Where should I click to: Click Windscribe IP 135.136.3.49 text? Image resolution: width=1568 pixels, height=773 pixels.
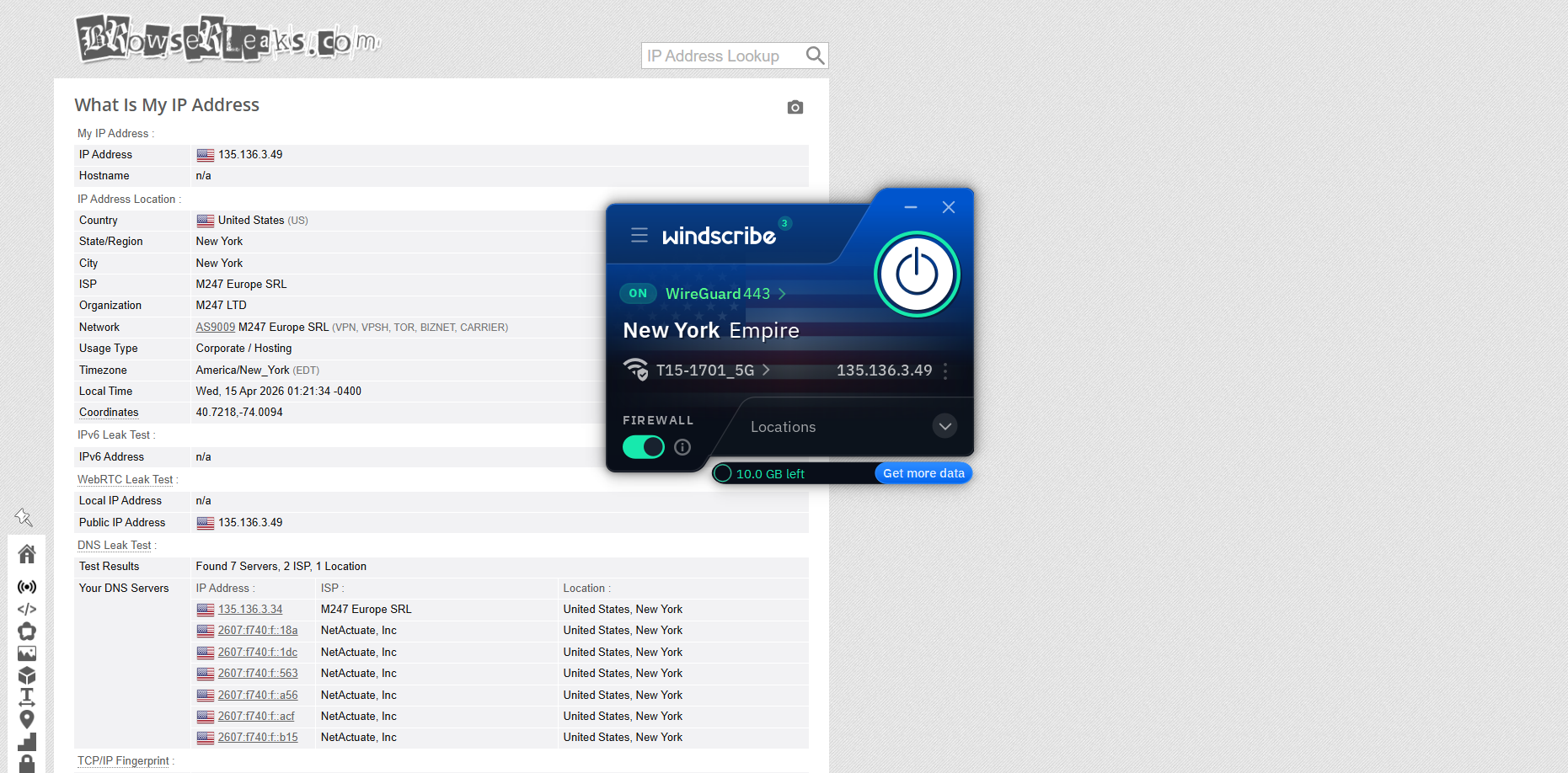pyautogui.click(x=884, y=371)
